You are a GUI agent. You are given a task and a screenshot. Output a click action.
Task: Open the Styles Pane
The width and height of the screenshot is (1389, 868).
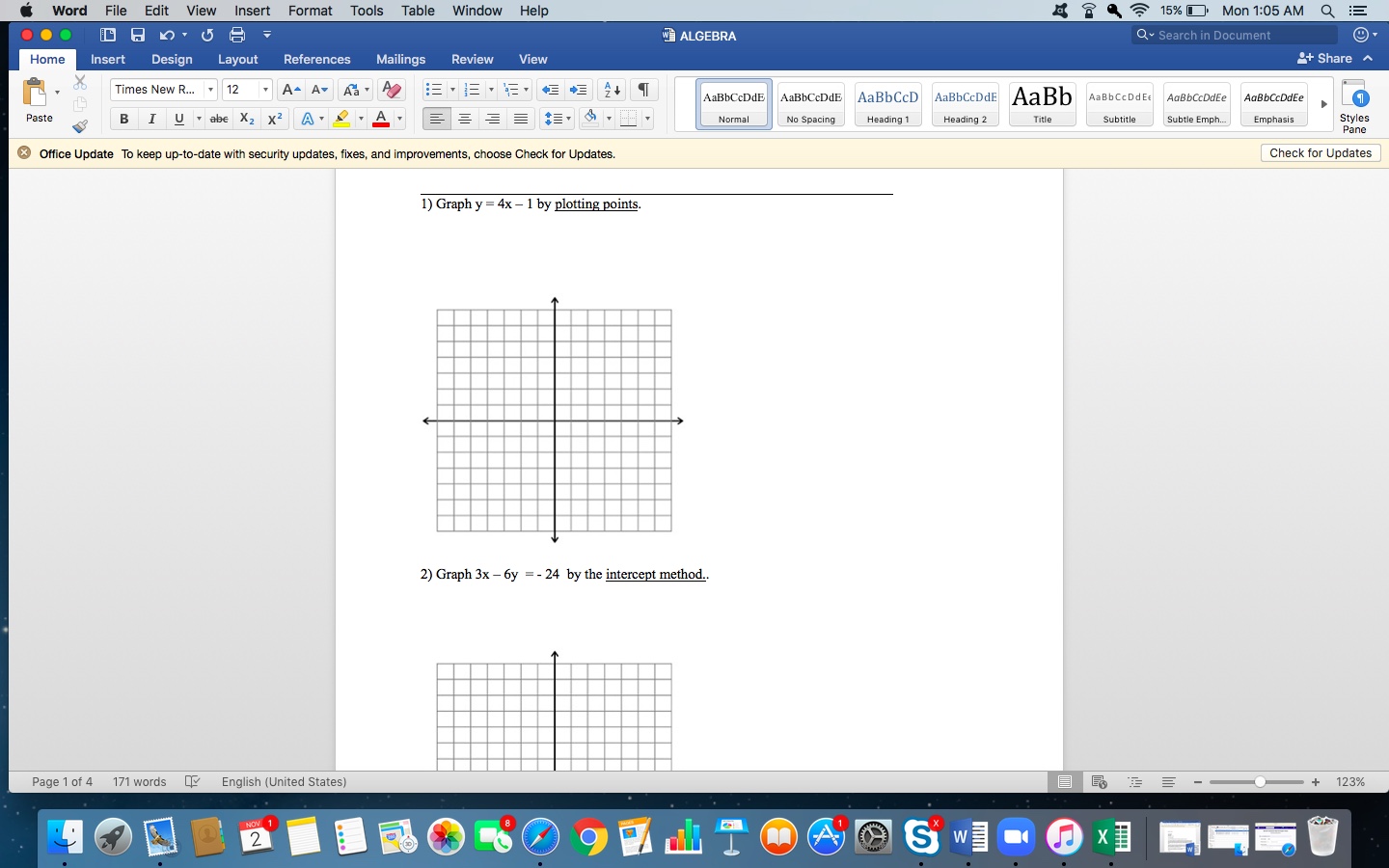1354,106
